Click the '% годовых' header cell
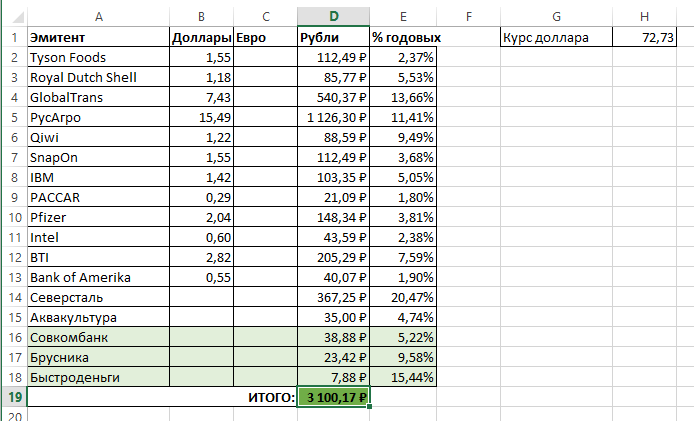The width and height of the screenshot is (694, 421). coord(403,37)
